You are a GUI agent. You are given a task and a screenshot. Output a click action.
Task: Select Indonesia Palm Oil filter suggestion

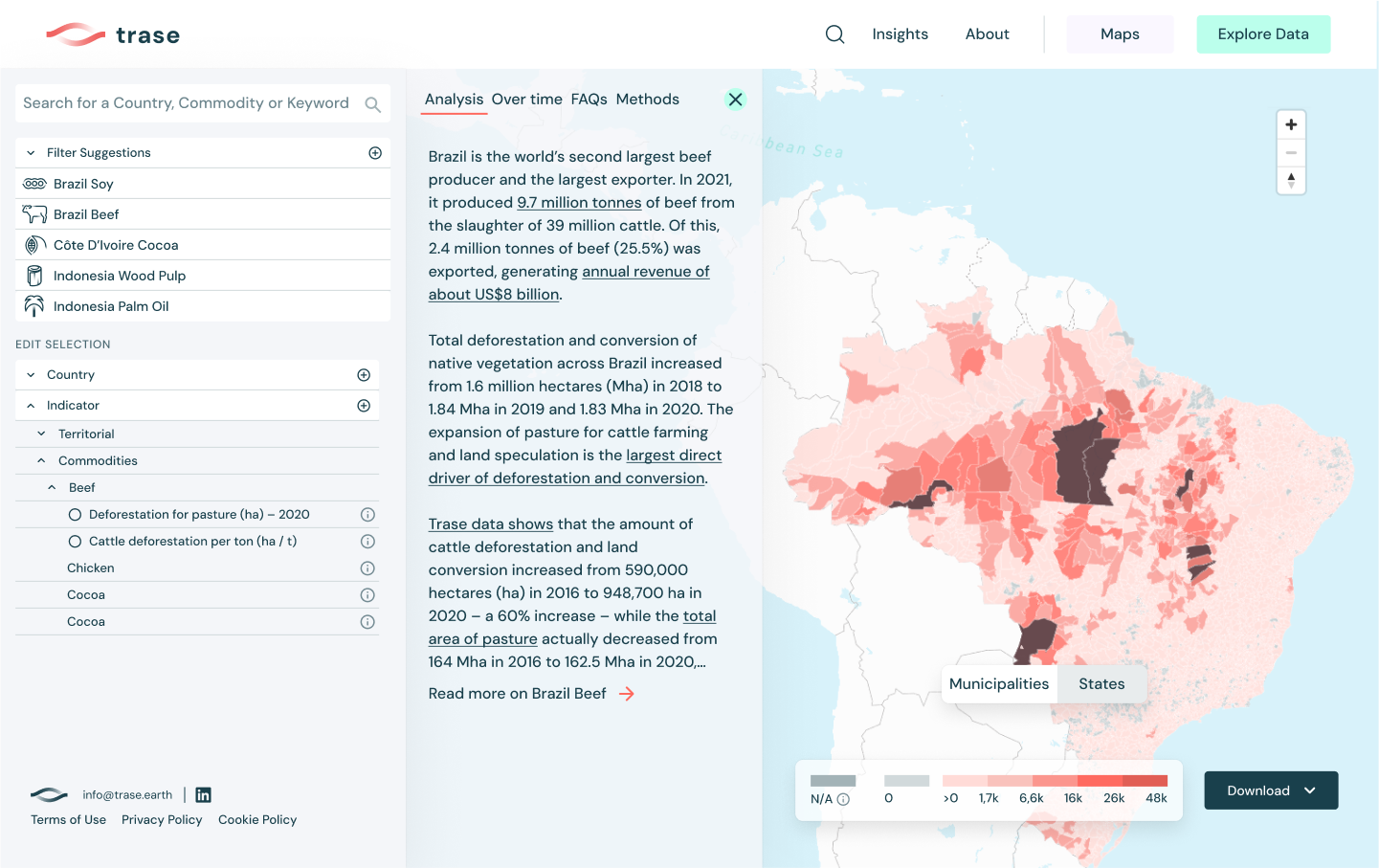203,306
